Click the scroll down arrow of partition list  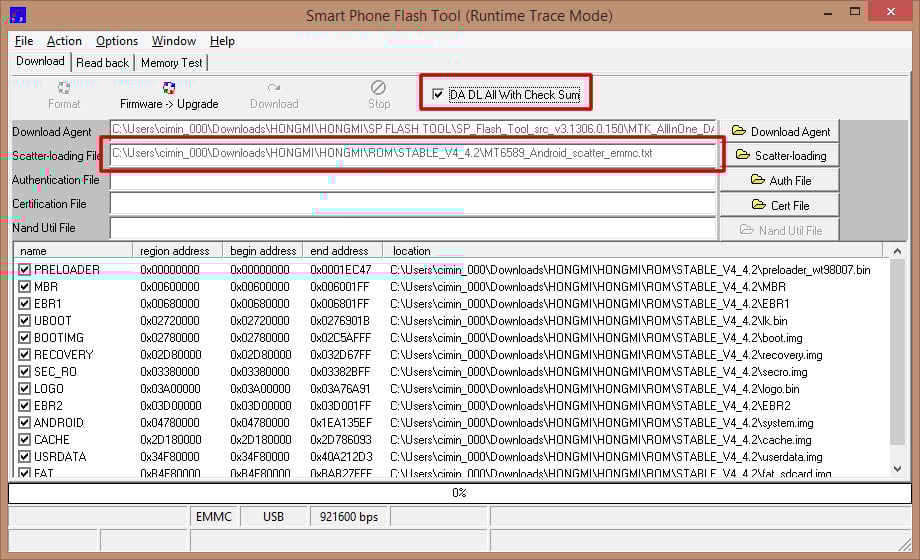click(897, 468)
